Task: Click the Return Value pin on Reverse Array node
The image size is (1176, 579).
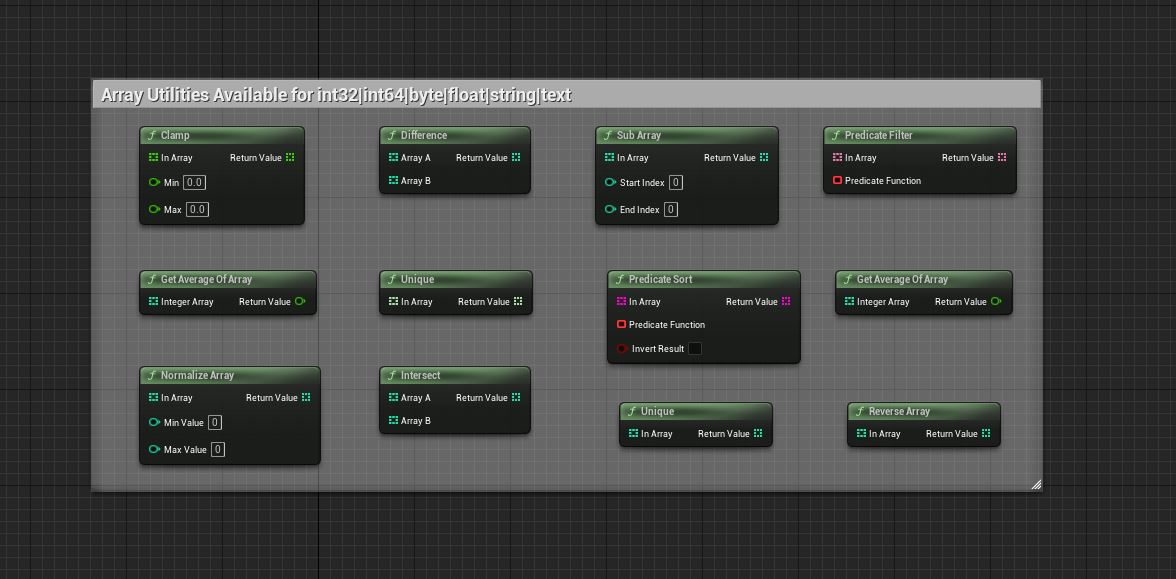Action: point(986,434)
